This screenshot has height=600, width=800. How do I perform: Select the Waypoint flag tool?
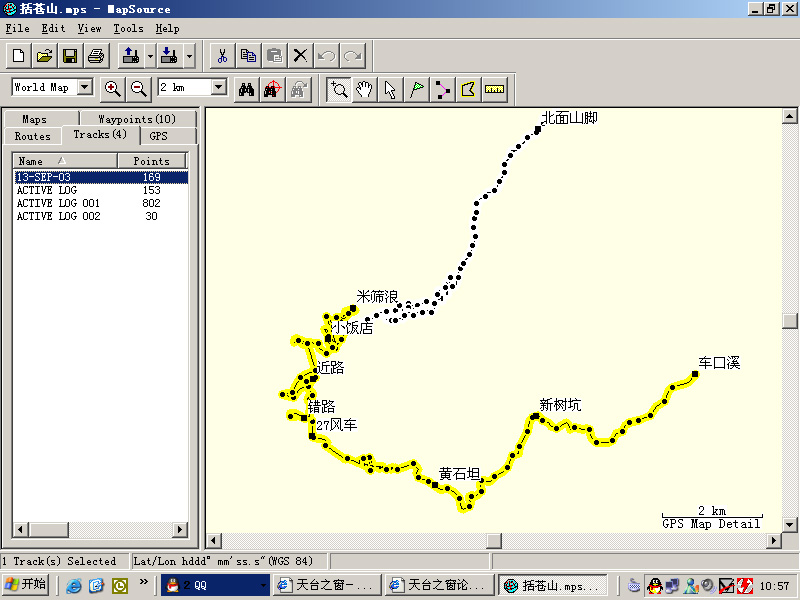point(417,89)
